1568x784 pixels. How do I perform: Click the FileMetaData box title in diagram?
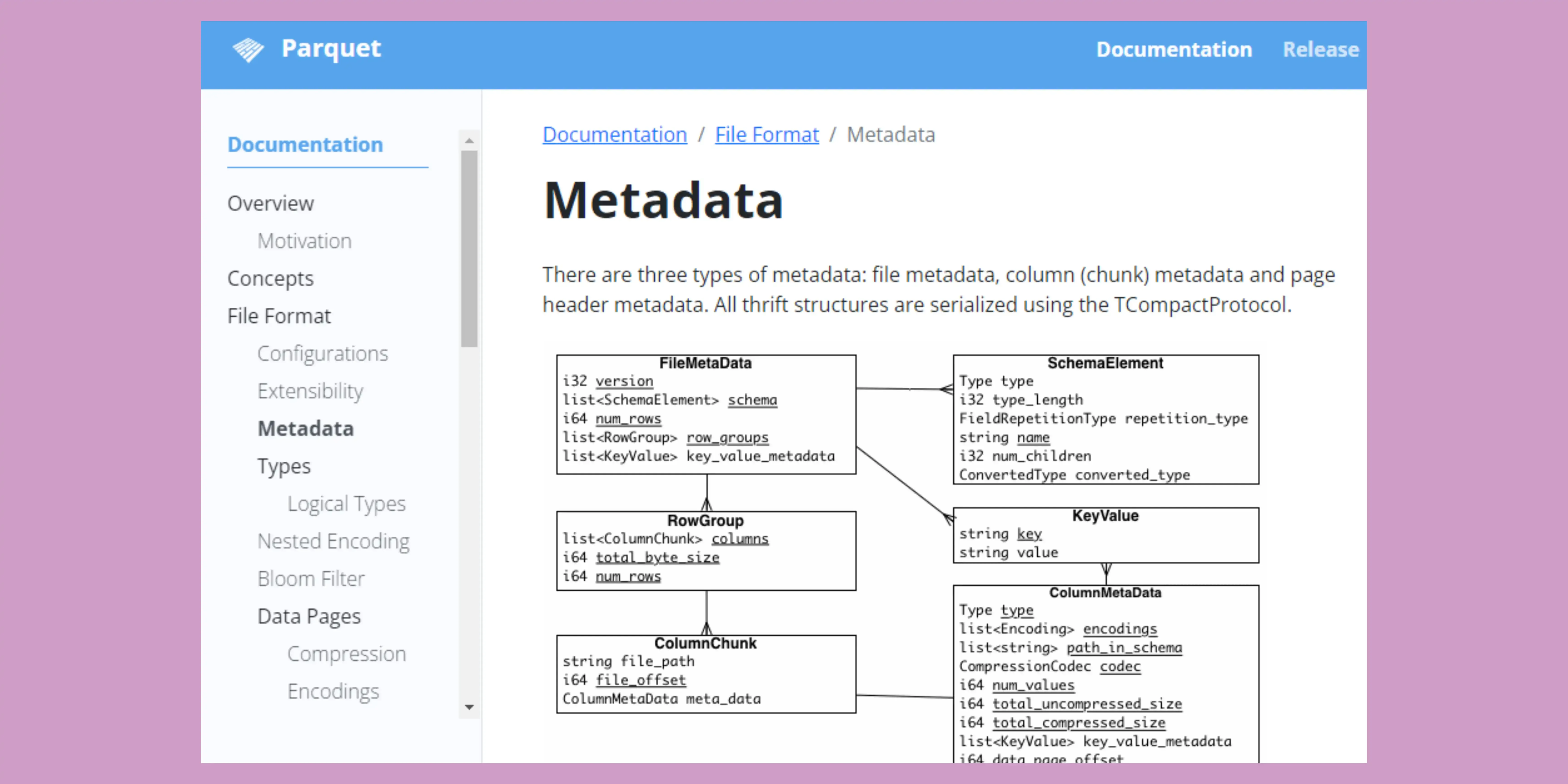point(706,363)
